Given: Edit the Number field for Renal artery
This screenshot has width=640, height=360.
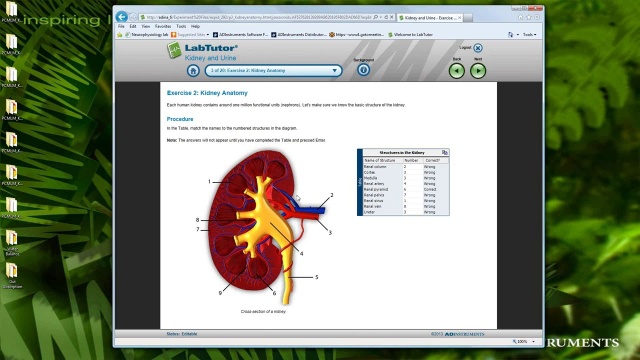Looking at the screenshot, I should (x=413, y=184).
